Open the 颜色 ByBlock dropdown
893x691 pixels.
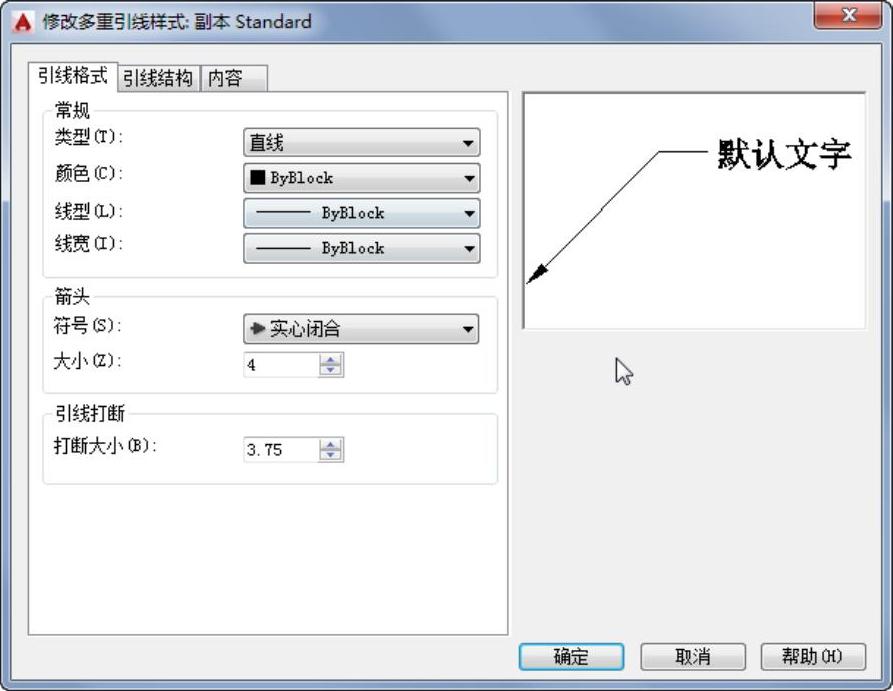(361, 178)
